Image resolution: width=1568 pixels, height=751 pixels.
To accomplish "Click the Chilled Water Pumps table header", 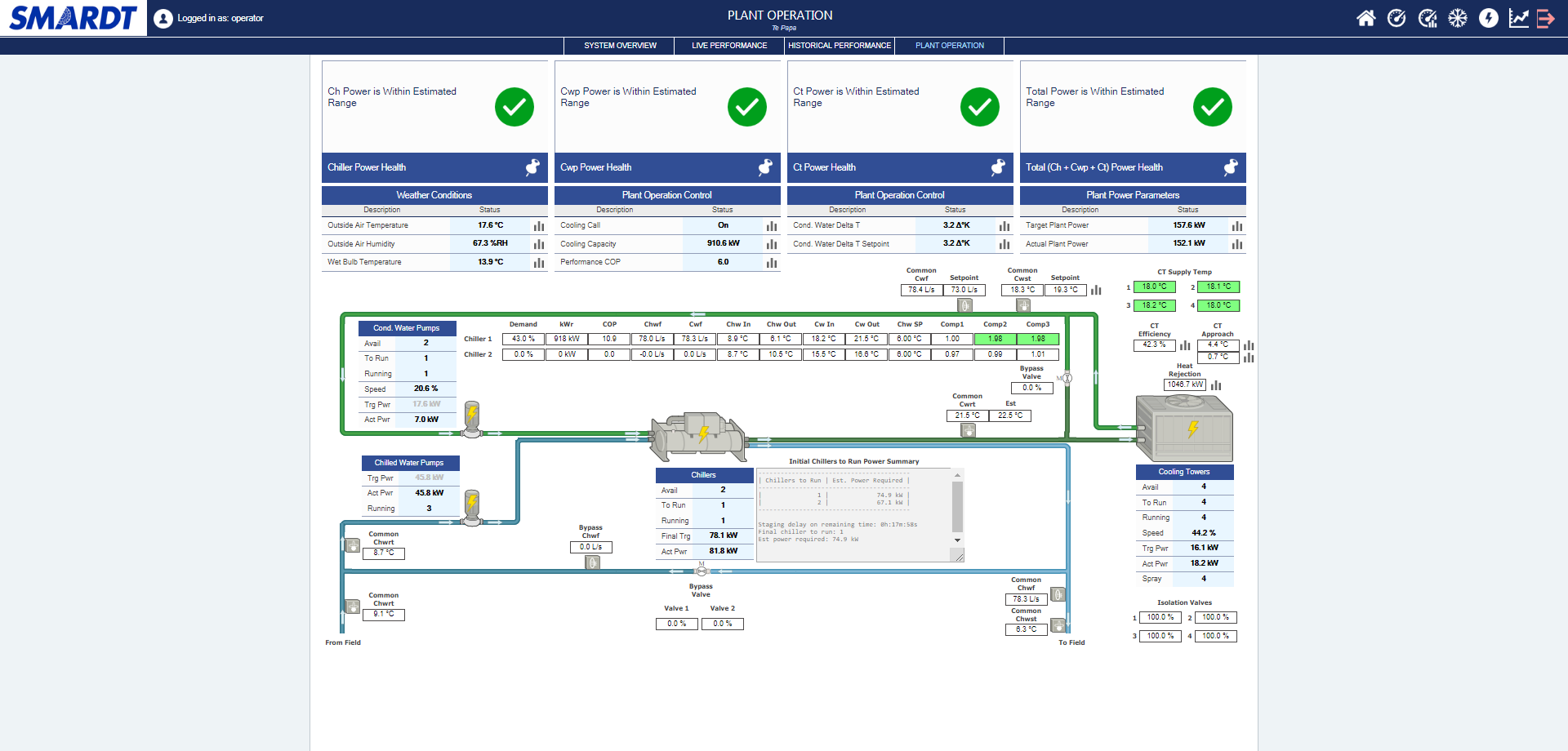I will pyautogui.click(x=409, y=463).
